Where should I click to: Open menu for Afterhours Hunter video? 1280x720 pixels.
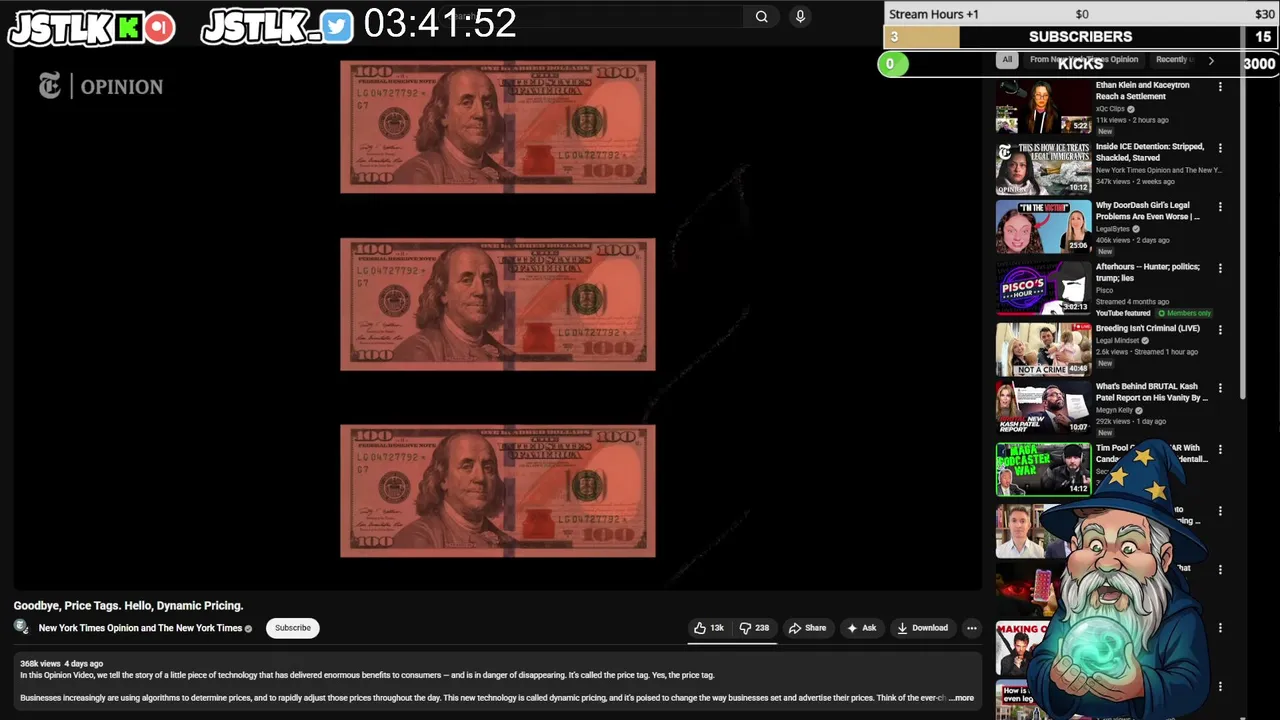[1220, 268]
